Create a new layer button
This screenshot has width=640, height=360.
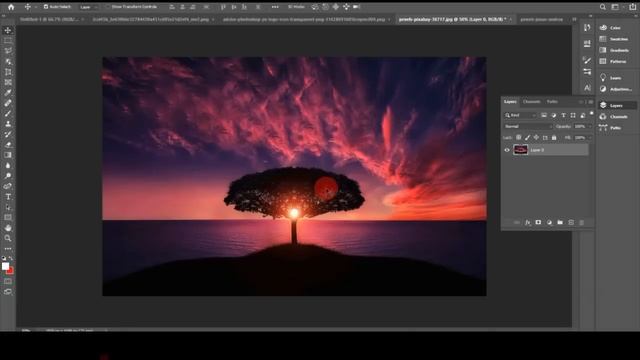coord(571,222)
